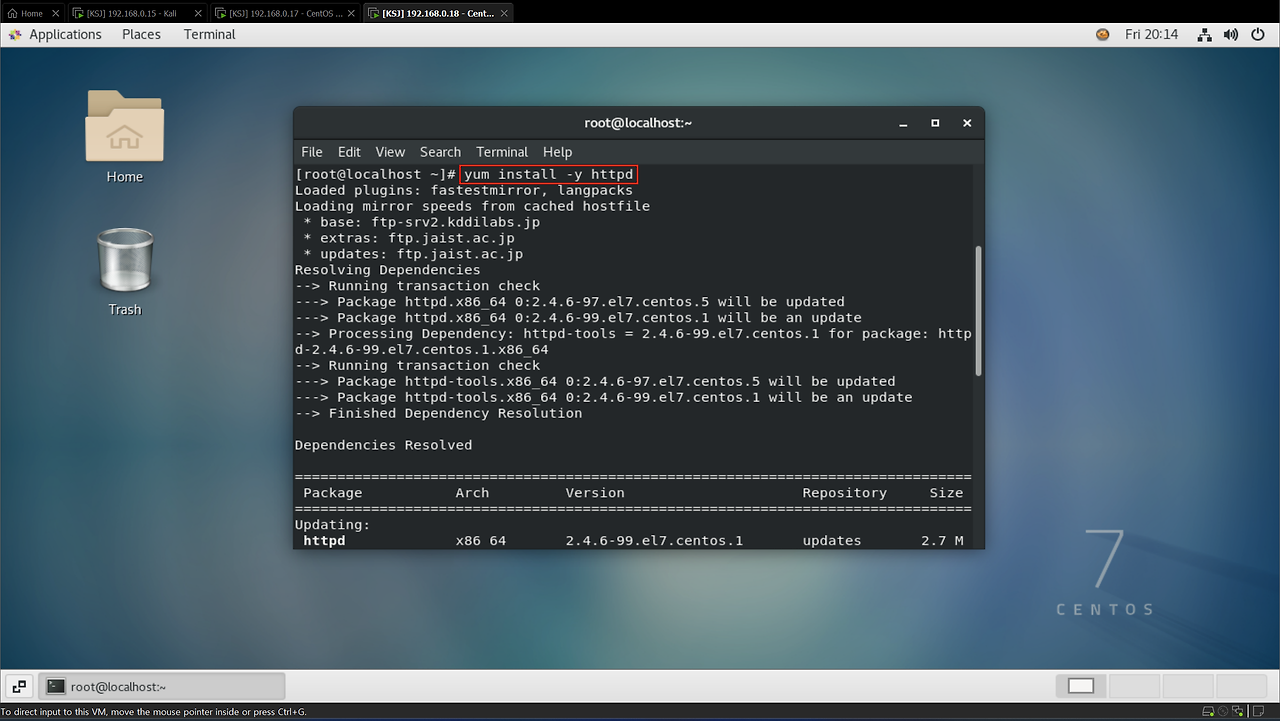The height and width of the screenshot is (721, 1280).
Task: Click VMware network adapter status icon
Action: pyautogui.click(x=1237, y=712)
